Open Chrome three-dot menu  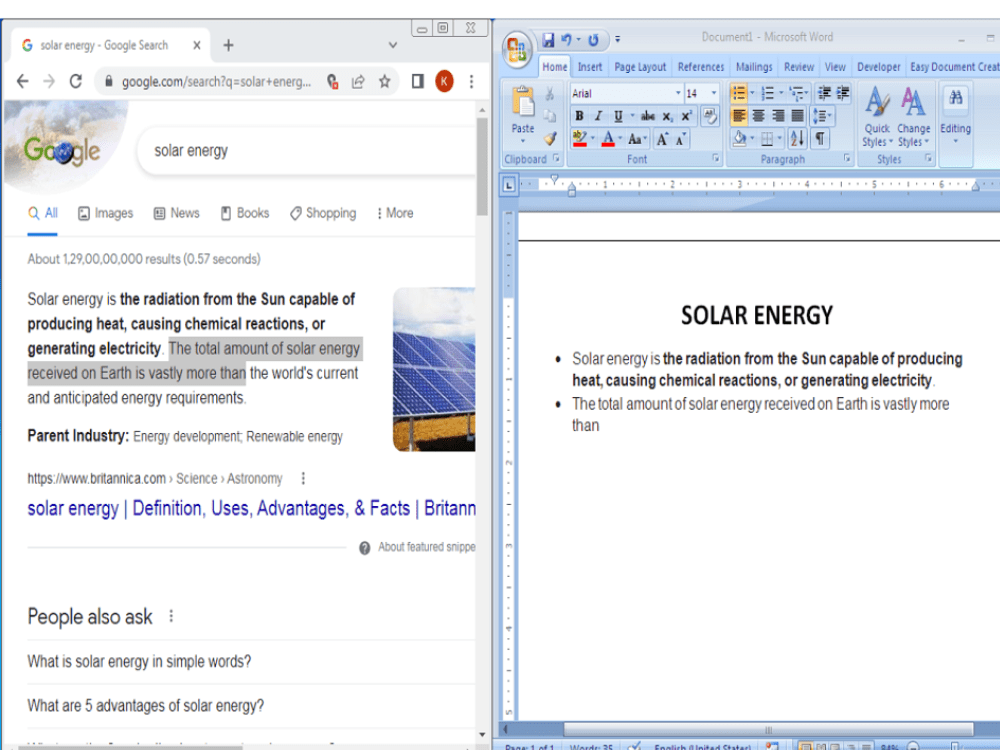click(x=471, y=81)
